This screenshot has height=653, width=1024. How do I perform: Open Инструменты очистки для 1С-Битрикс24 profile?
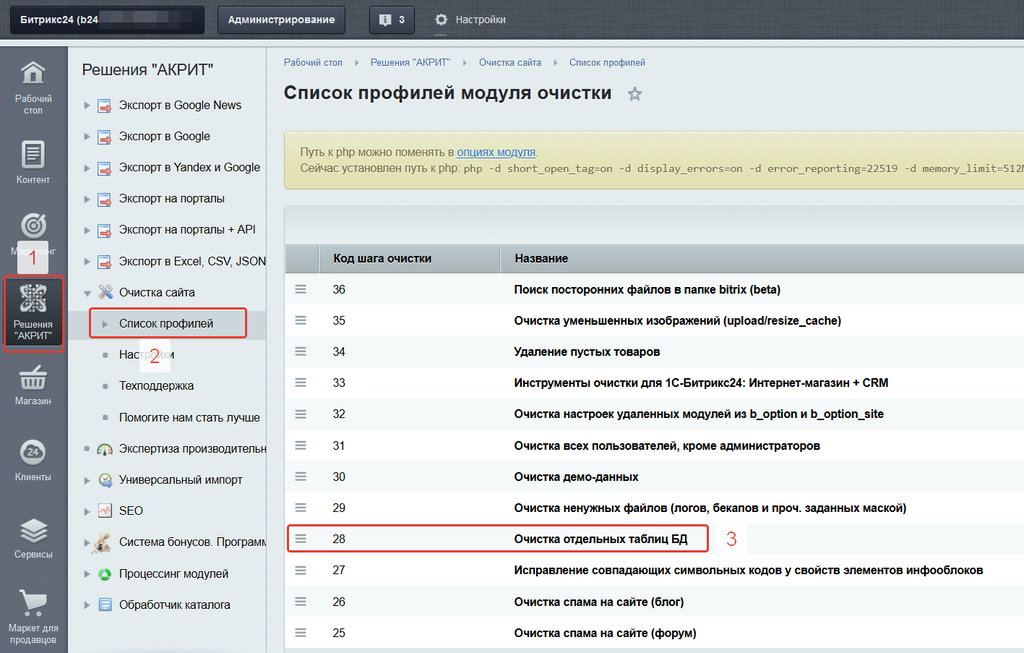[x=701, y=383]
